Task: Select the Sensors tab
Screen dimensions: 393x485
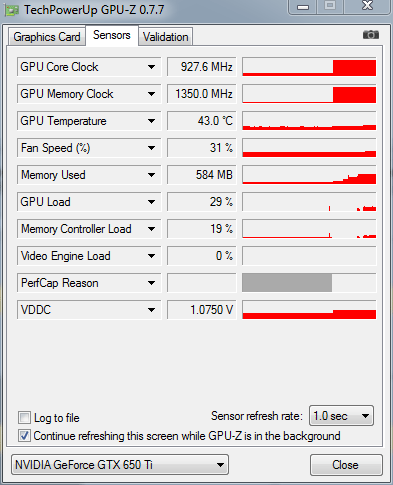Action: pos(112,35)
